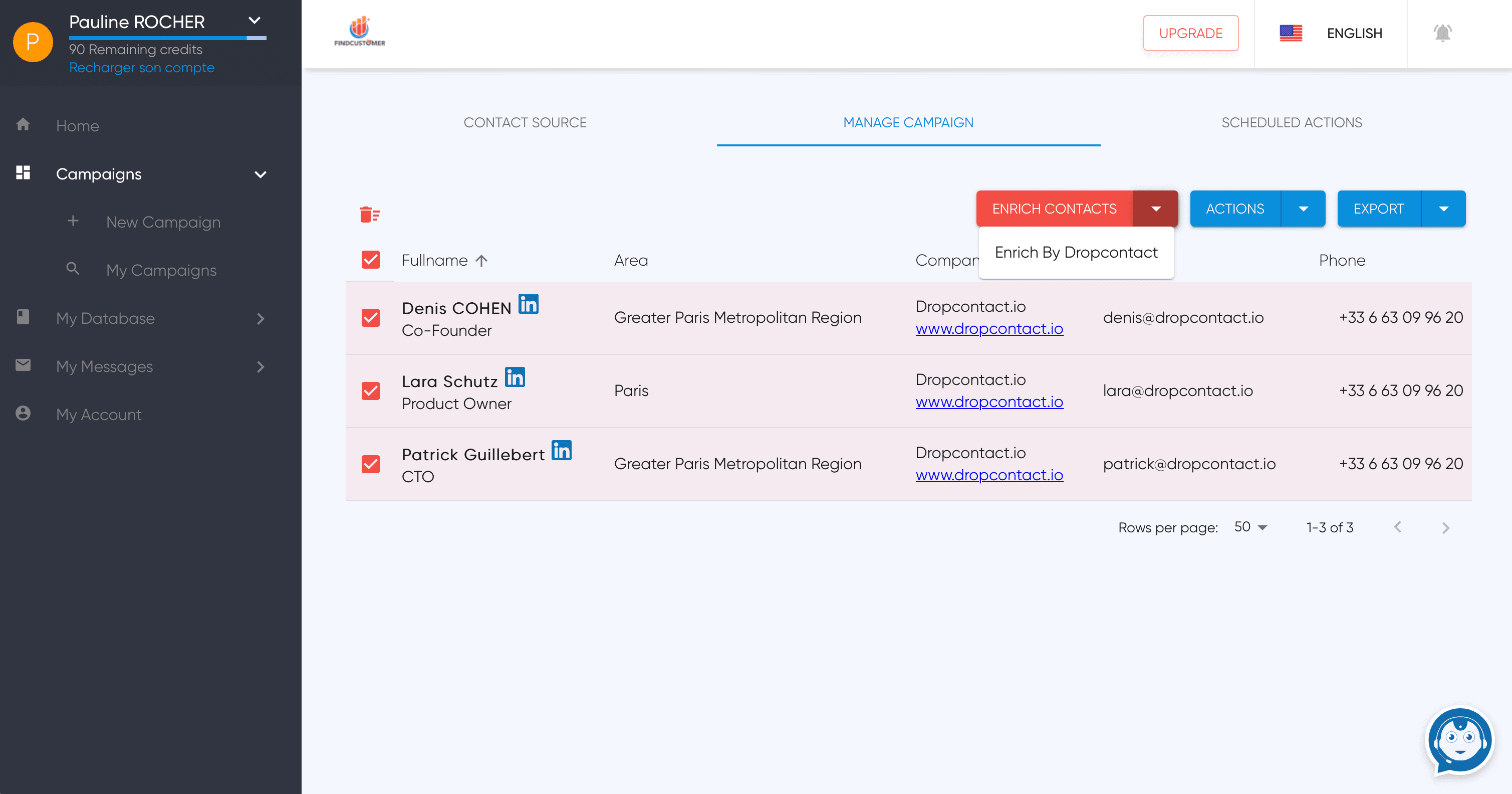Click Denis COHEN's phone number

coord(1400,318)
